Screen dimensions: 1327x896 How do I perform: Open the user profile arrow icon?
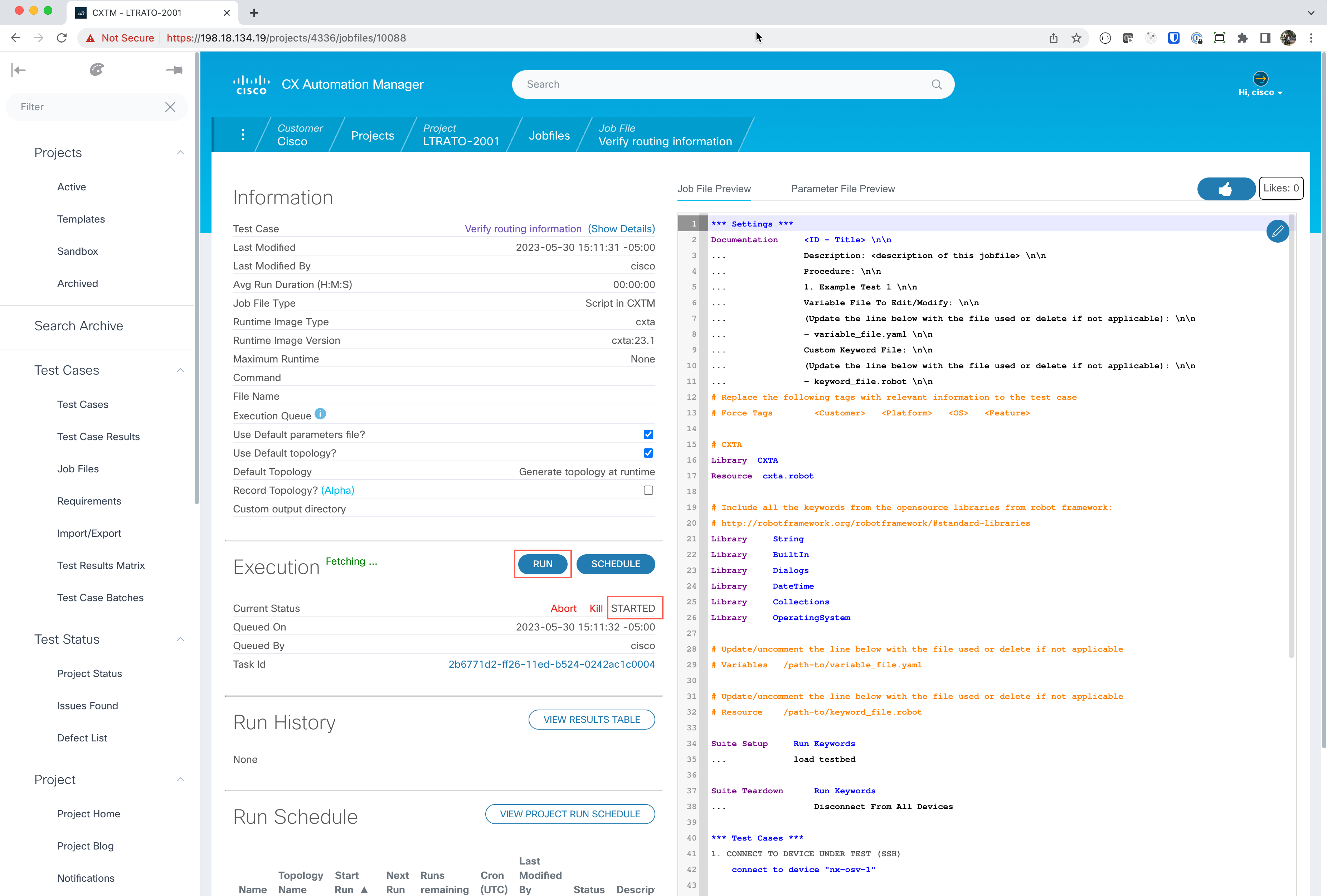pyautogui.click(x=1260, y=78)
